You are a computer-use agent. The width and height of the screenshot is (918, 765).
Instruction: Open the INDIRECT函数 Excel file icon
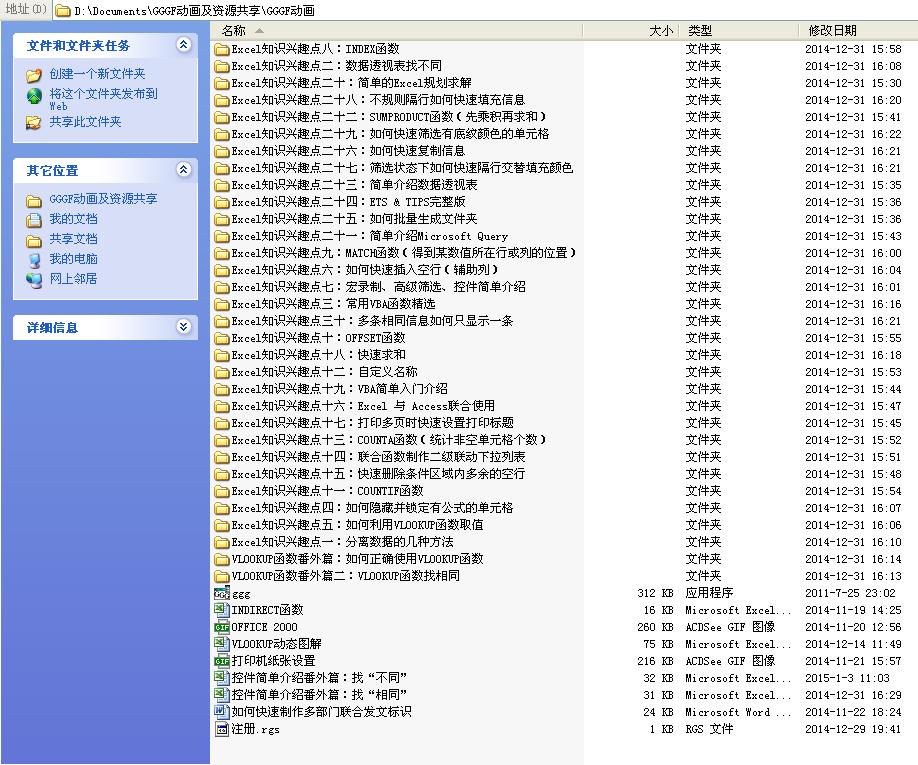[222, 610]
